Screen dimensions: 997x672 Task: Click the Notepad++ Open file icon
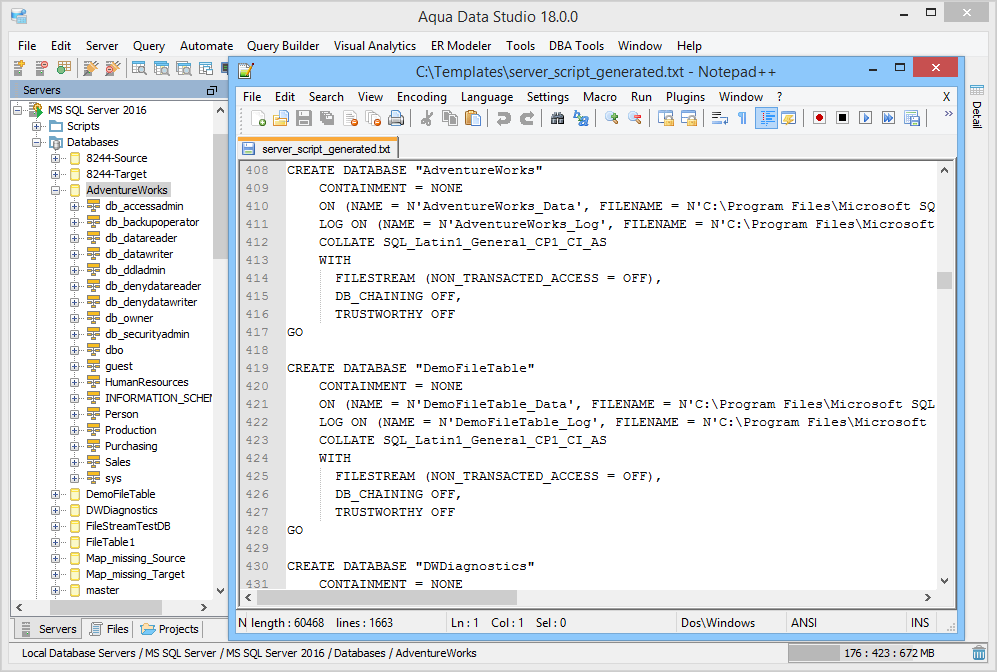tap(281, 118)
